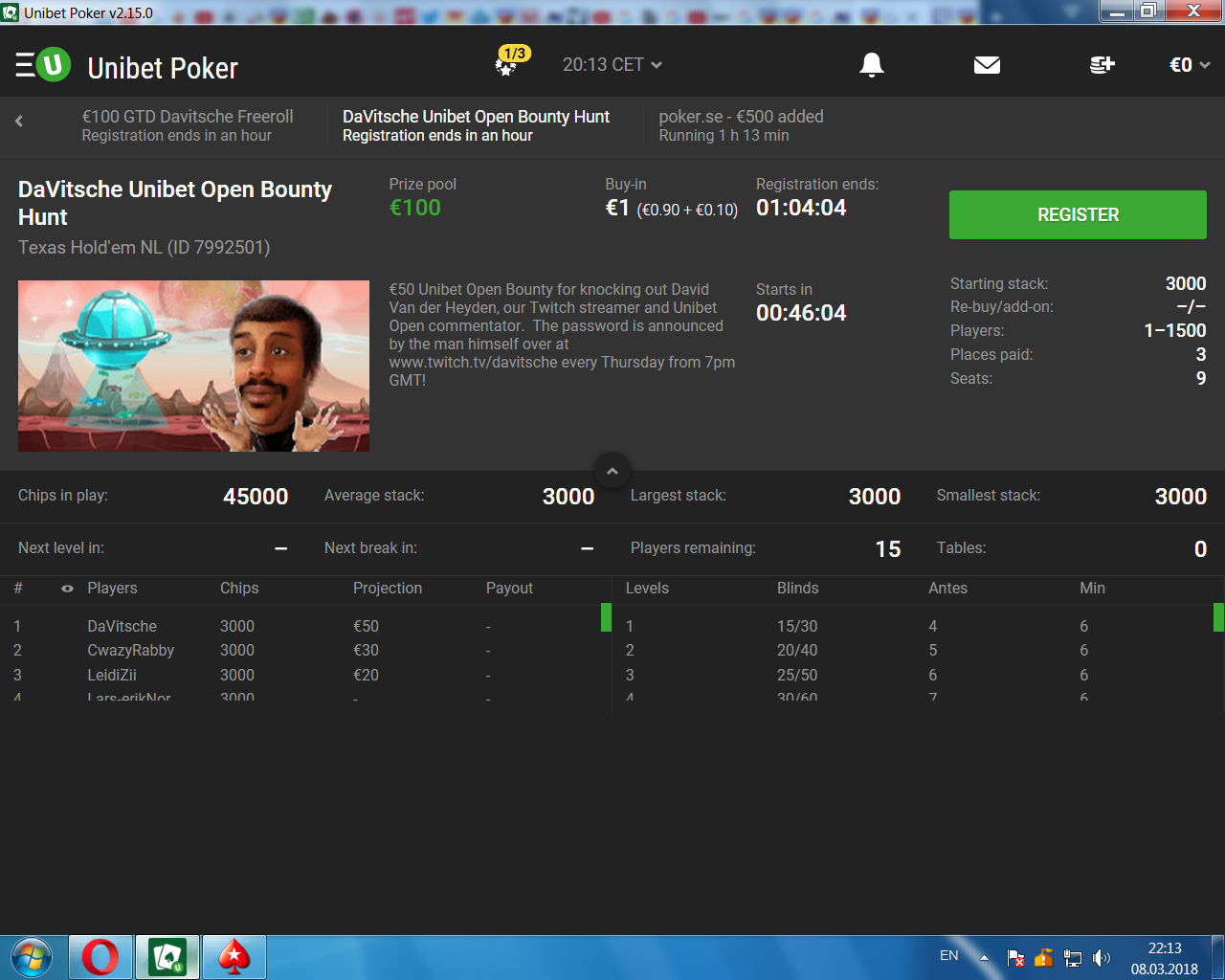Switch to €100 GTD Davitsche Freeroll tab
1225x980 pixels.
click(x=188, y=125)
